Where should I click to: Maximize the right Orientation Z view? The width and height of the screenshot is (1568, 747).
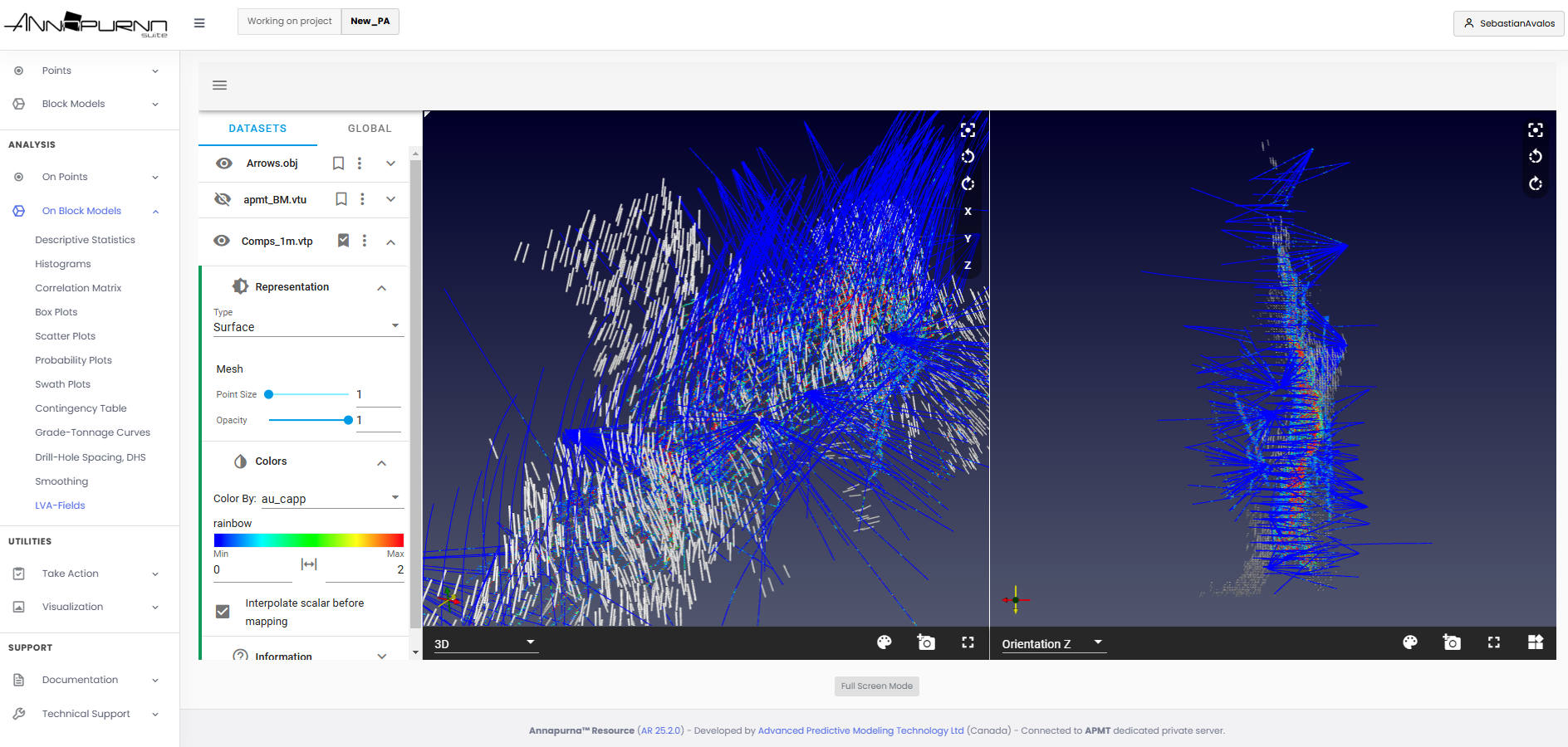1494,642
